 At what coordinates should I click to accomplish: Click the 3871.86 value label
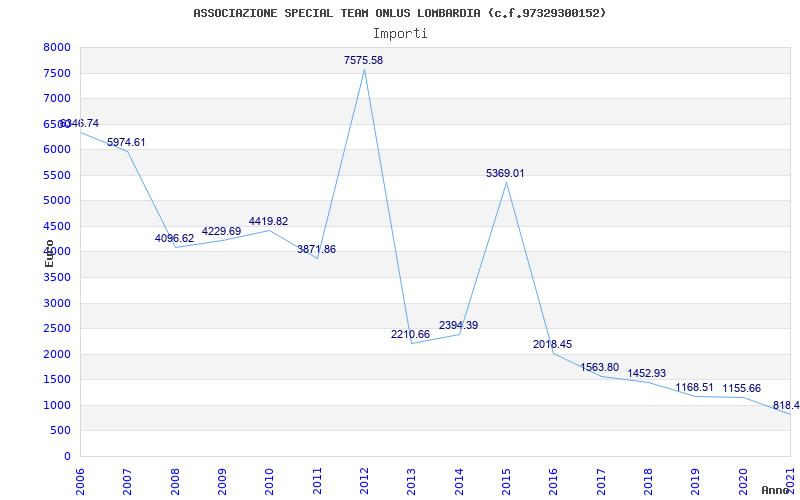[x=316, y=249]
